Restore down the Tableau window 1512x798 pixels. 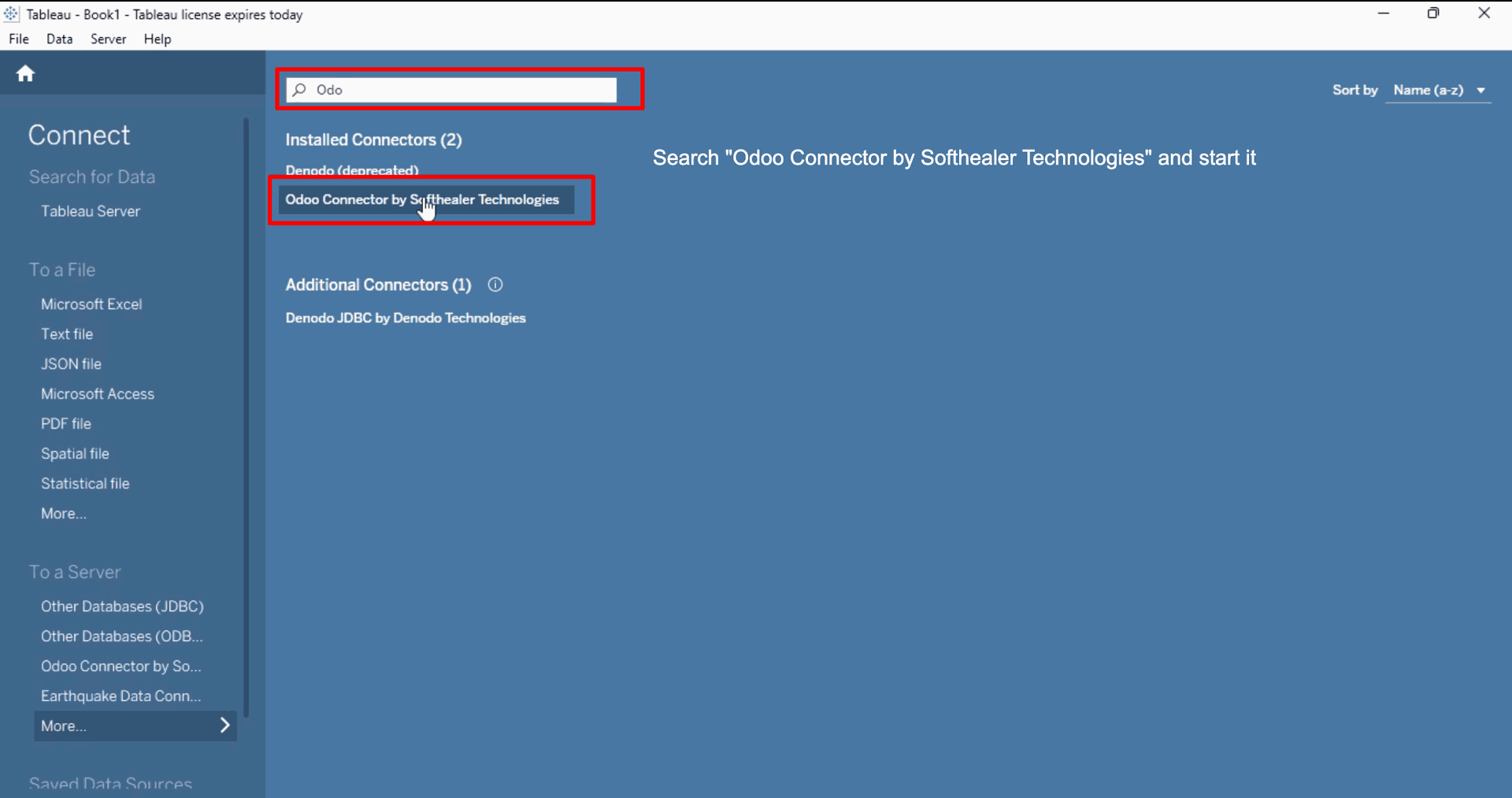click(x=1433, y=13)
